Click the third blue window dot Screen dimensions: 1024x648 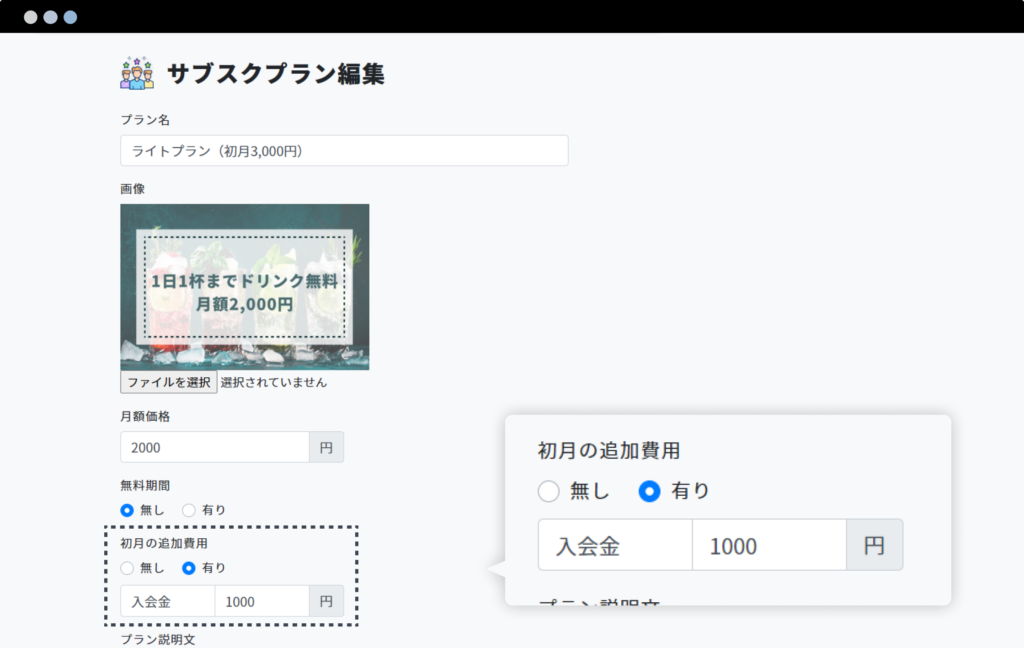click(70, 17)
